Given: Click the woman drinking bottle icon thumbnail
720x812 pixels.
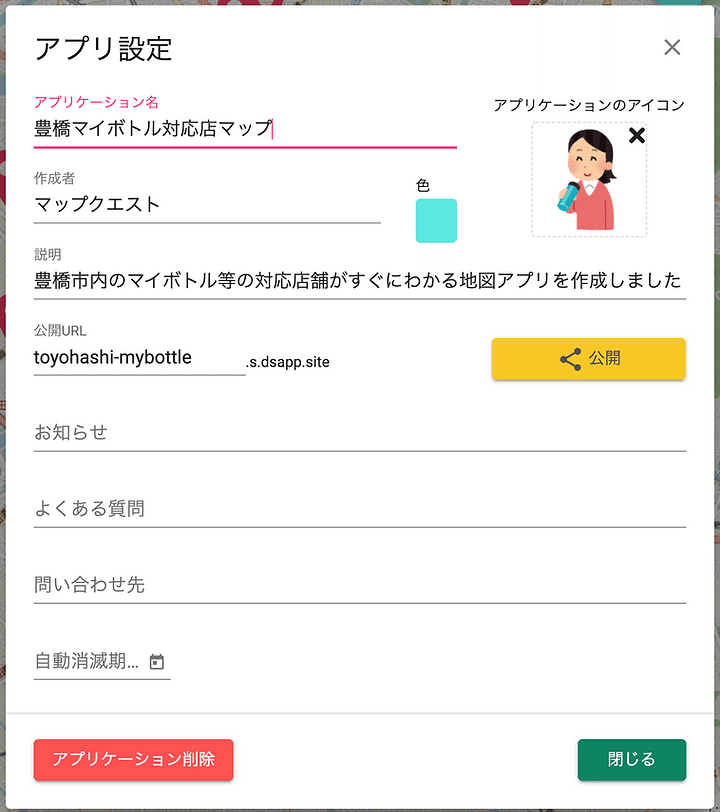Looking at the screenshot, I should tap(589, 180).
